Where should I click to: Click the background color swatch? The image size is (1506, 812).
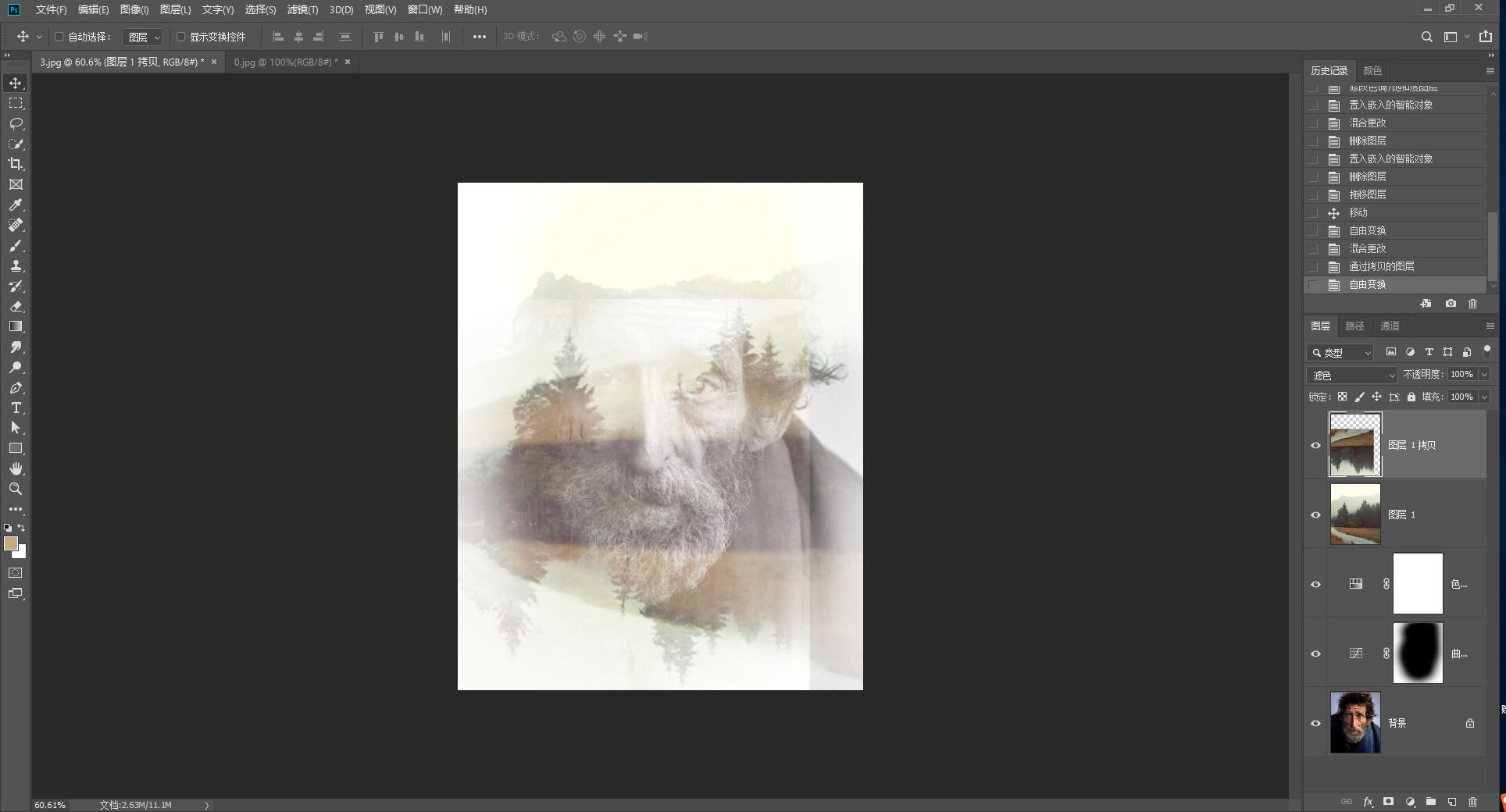pyautogui.click(x=22, y=554)
